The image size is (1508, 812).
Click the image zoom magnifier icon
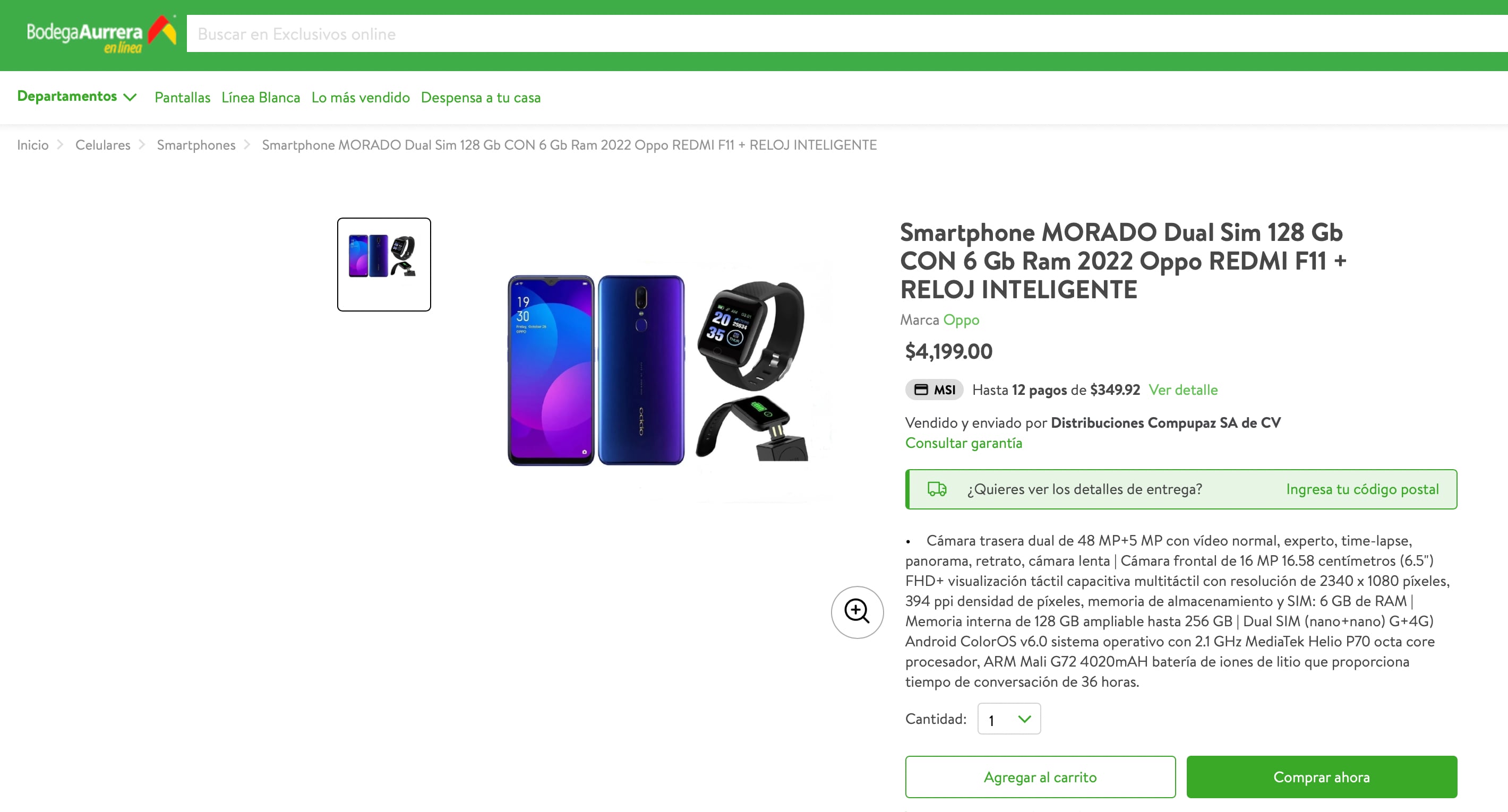click(856, 612)
